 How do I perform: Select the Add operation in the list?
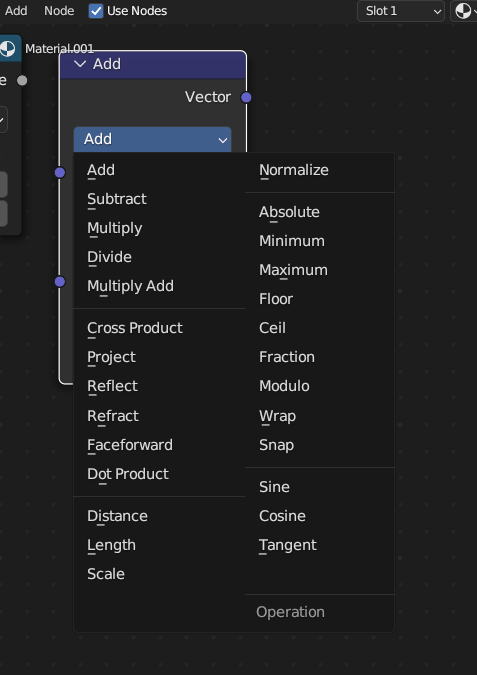click(159, 170)
